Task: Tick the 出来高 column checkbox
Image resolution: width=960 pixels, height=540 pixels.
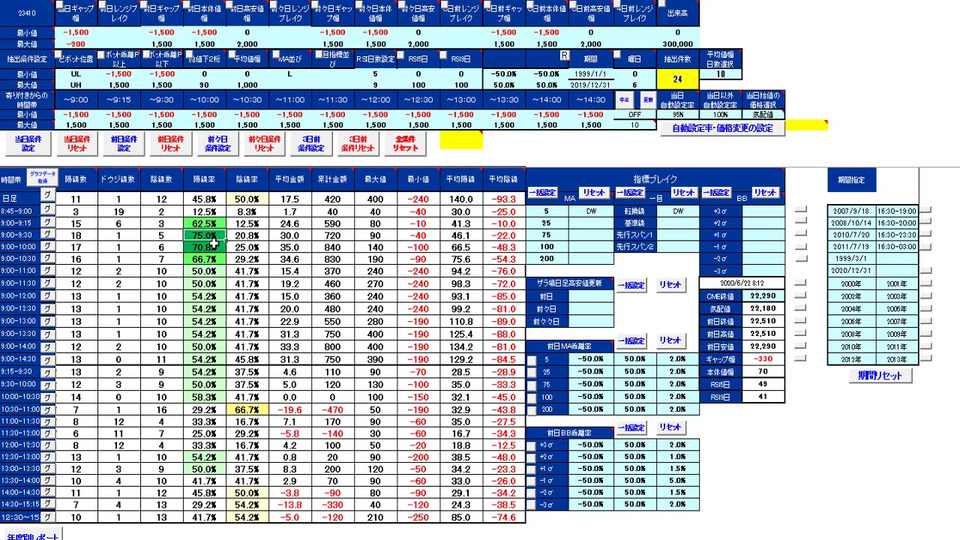Action: [x=661, y=4]
